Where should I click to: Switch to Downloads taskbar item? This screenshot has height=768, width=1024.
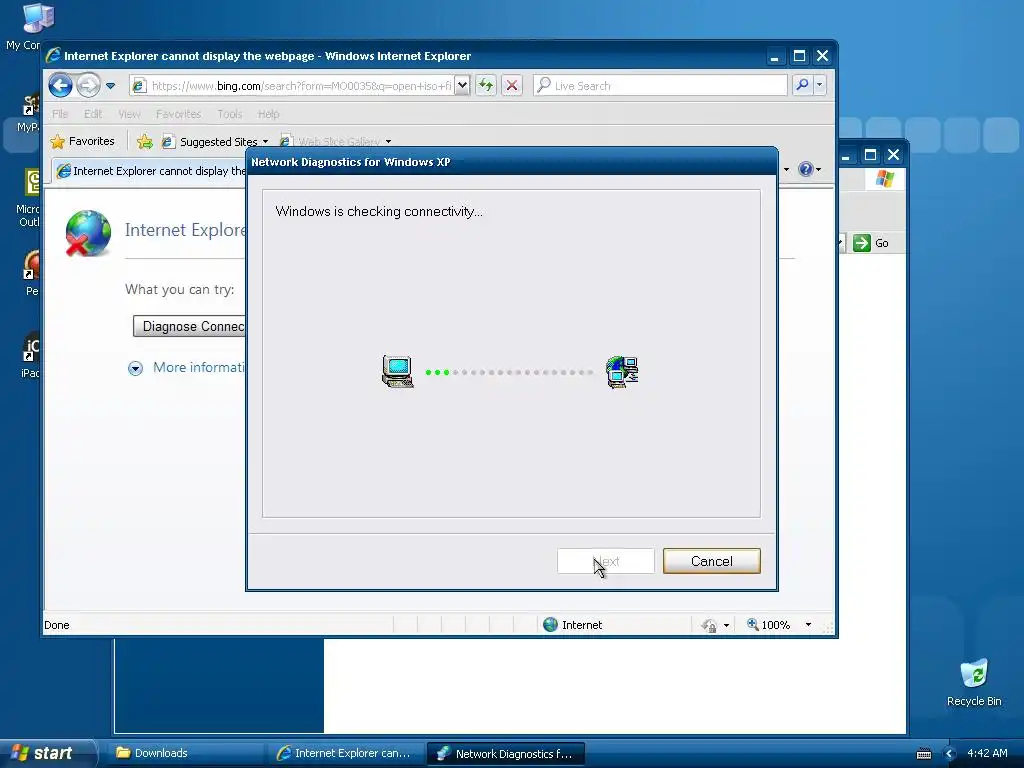pyautogui.click(x=185, y=753)
